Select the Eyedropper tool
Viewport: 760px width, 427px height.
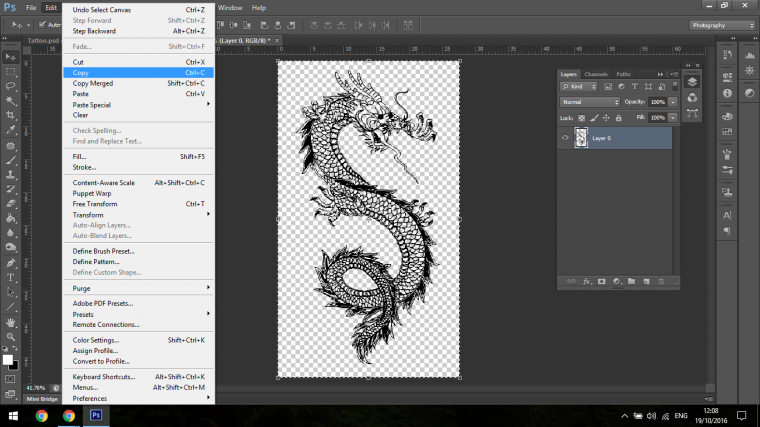[x=10, y=130]
